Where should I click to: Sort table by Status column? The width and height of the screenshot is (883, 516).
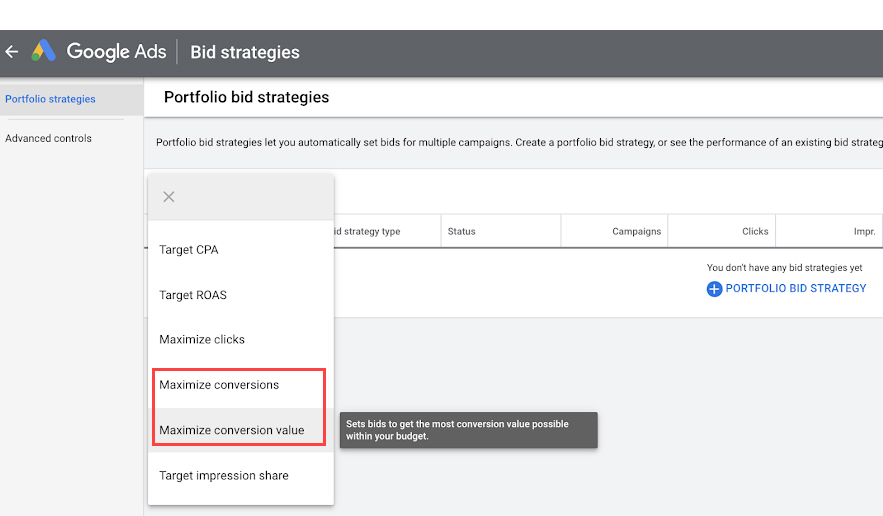[x=461, y=231]
